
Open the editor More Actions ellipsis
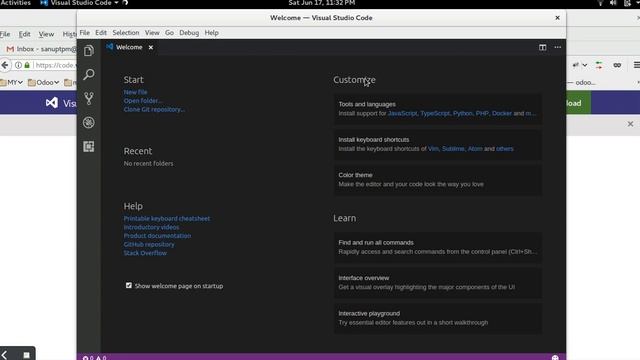(x=558, y=47)
